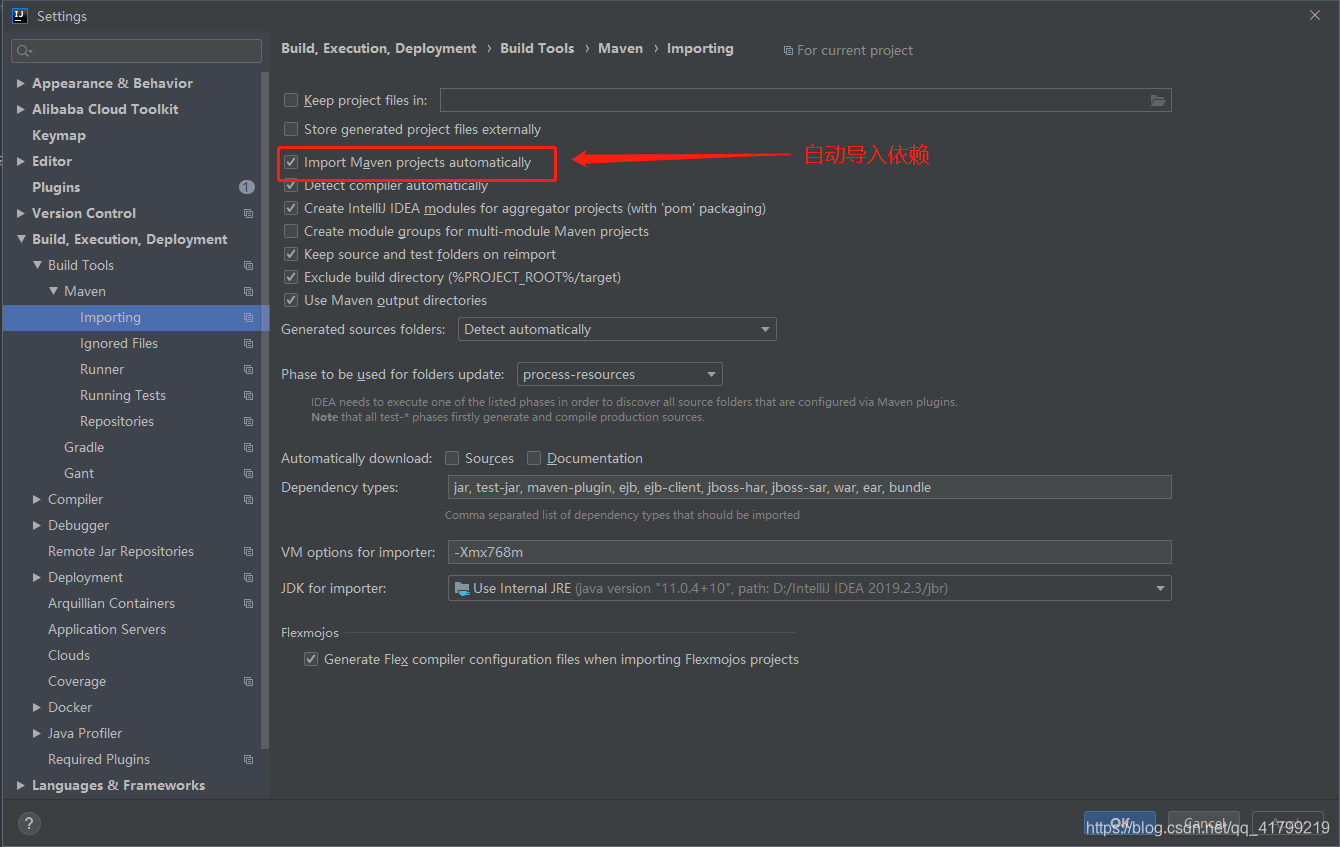Click the Cancel button
This screenshot has height=847, width=1340.
tap(1204, 823)
